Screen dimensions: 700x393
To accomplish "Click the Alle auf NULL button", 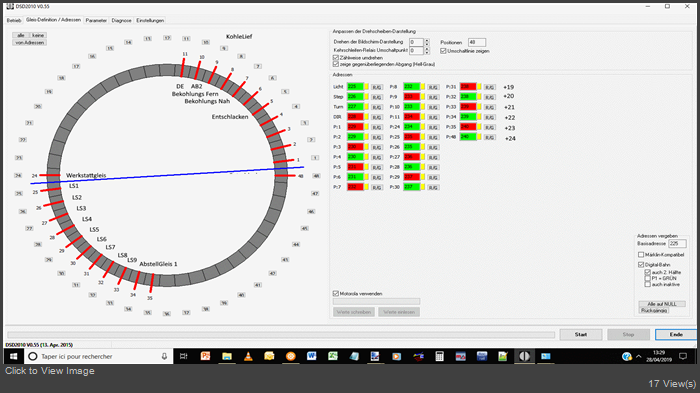I will pyautogui.click(x=662, y=304).
